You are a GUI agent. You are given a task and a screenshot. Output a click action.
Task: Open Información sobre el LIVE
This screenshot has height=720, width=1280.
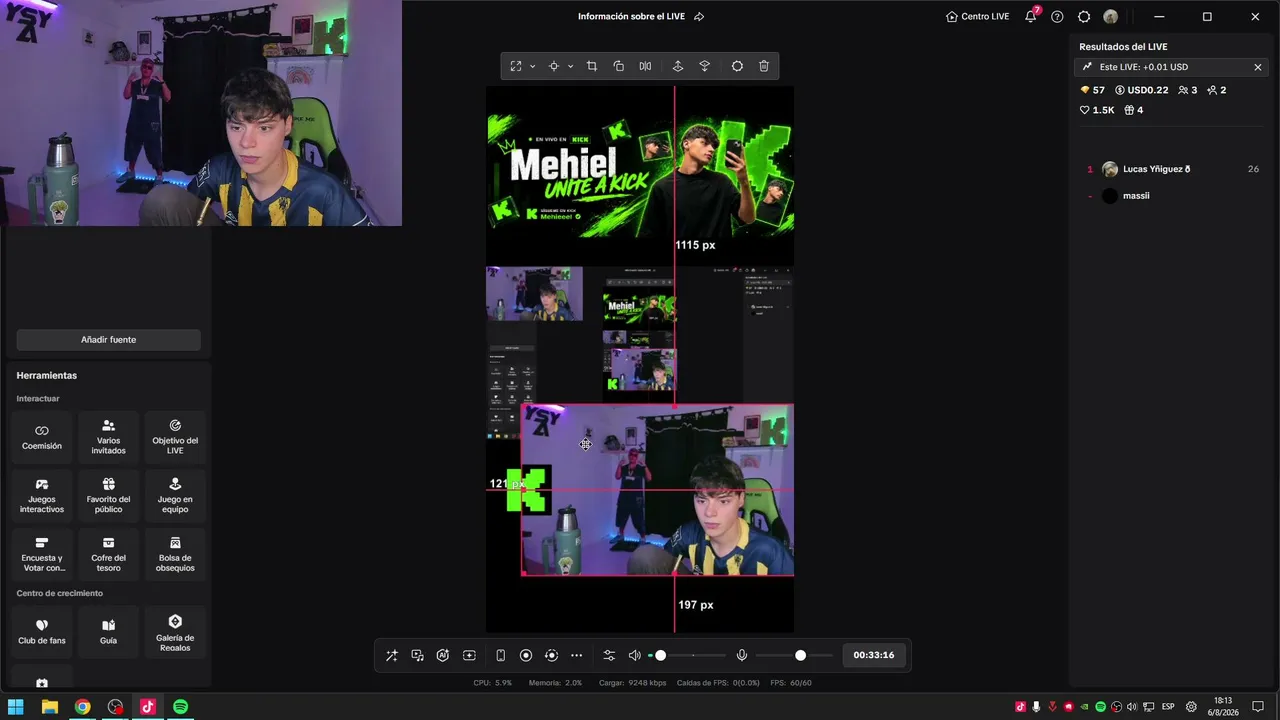click(631, 16)
